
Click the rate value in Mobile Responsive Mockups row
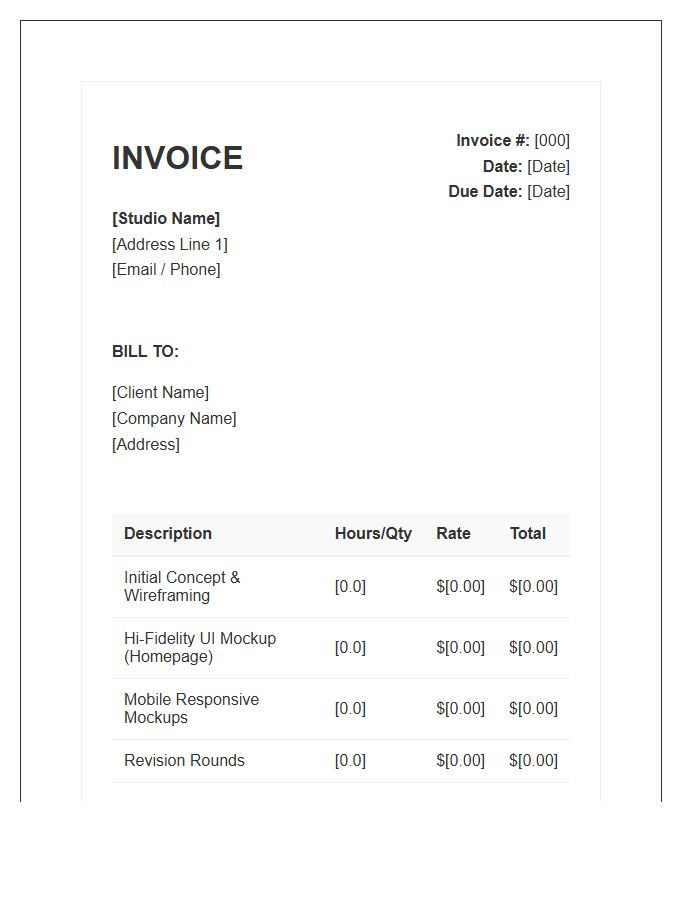[x=461, y=708]
